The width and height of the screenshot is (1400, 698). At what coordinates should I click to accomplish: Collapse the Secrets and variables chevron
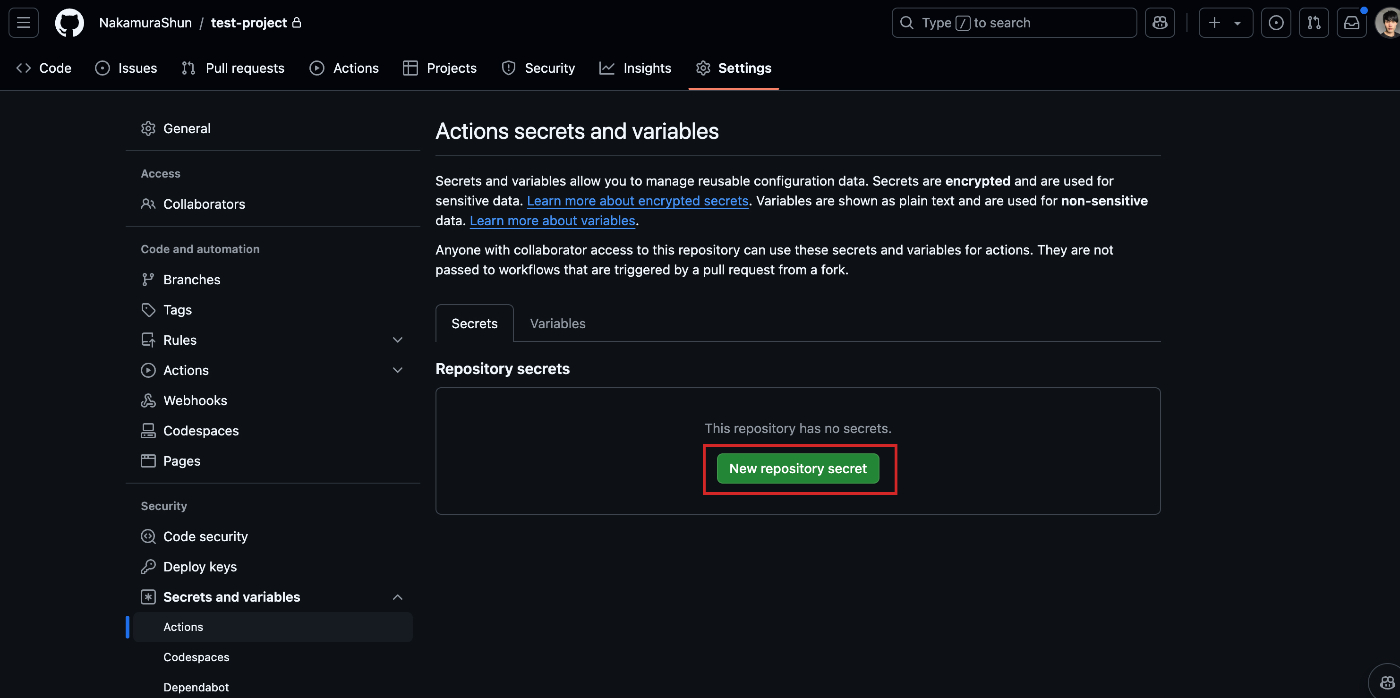[x=398, y=597]
